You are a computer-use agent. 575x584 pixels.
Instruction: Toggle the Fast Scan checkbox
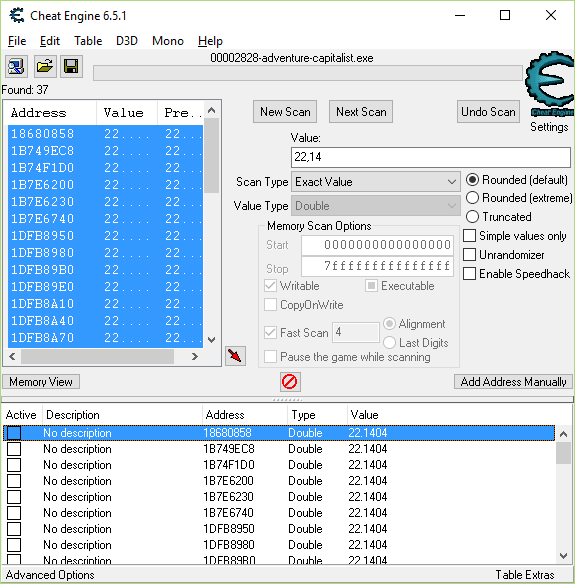[x=270, y=332]
